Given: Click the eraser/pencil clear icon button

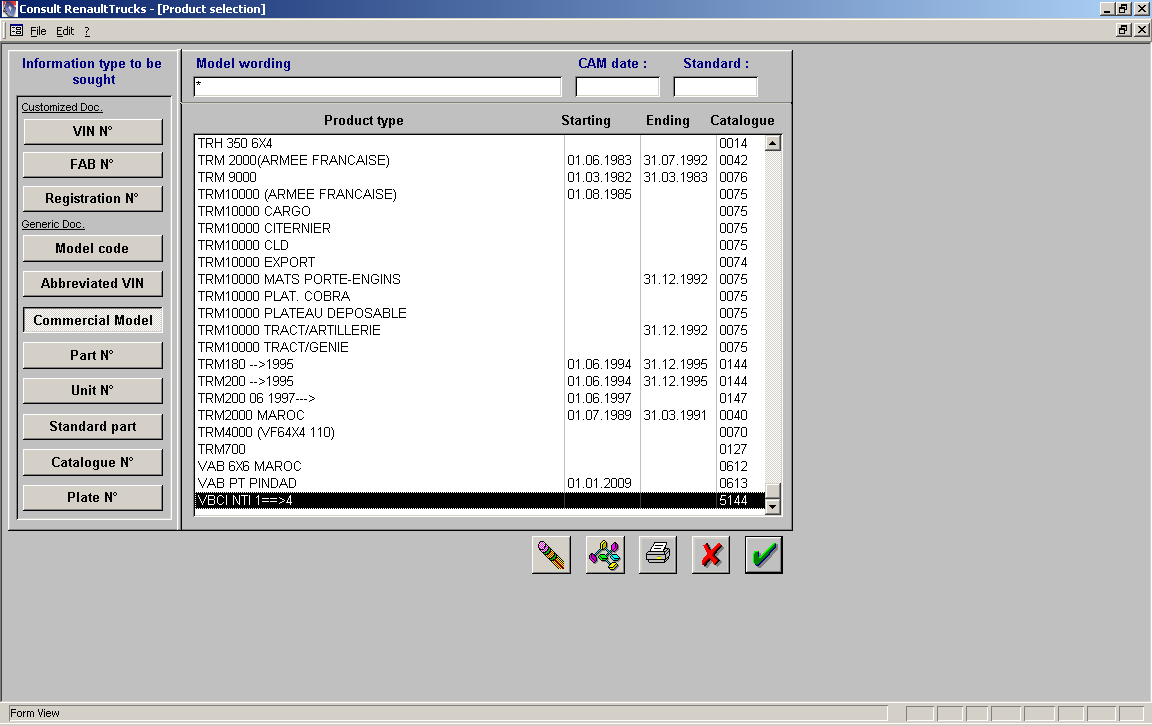Looking at the screenshot, I should tap(551, 555).
